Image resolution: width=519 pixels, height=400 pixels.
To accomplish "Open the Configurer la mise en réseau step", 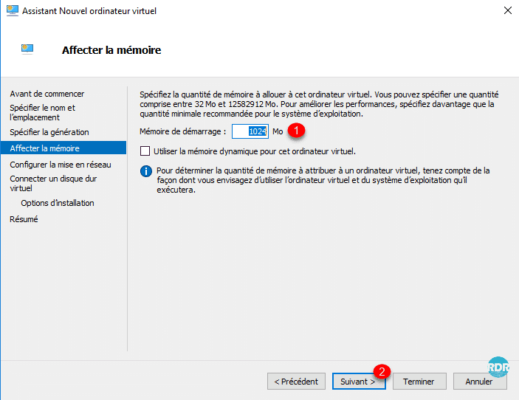I will tap(60, 165).
